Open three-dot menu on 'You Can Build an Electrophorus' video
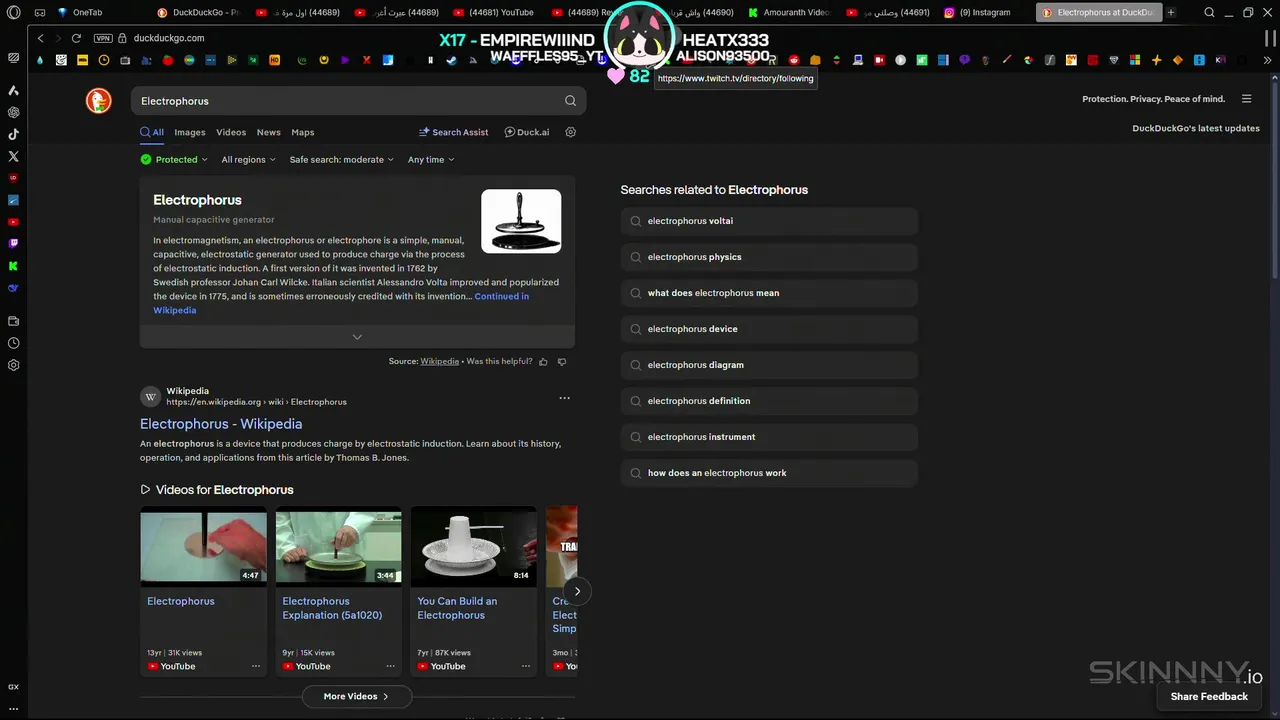 click(x=526, y=666)
